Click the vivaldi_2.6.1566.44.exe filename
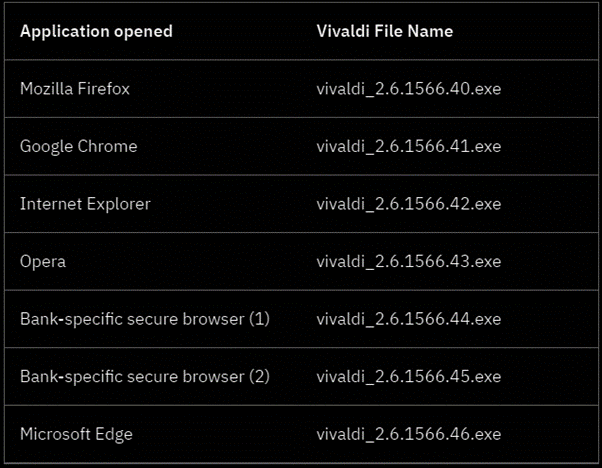Screen dimensions: 602x468 pos(408,319)
